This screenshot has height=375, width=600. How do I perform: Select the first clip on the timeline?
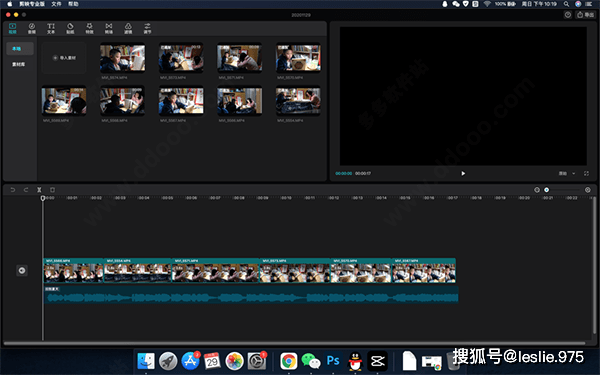coord(73,271)
